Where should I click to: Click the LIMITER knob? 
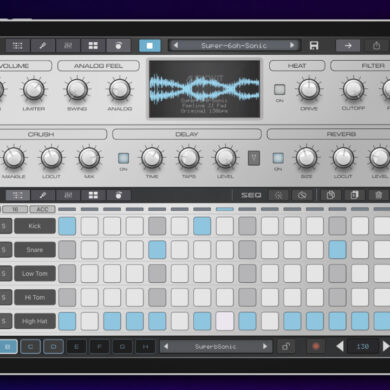tap(34, 89)
